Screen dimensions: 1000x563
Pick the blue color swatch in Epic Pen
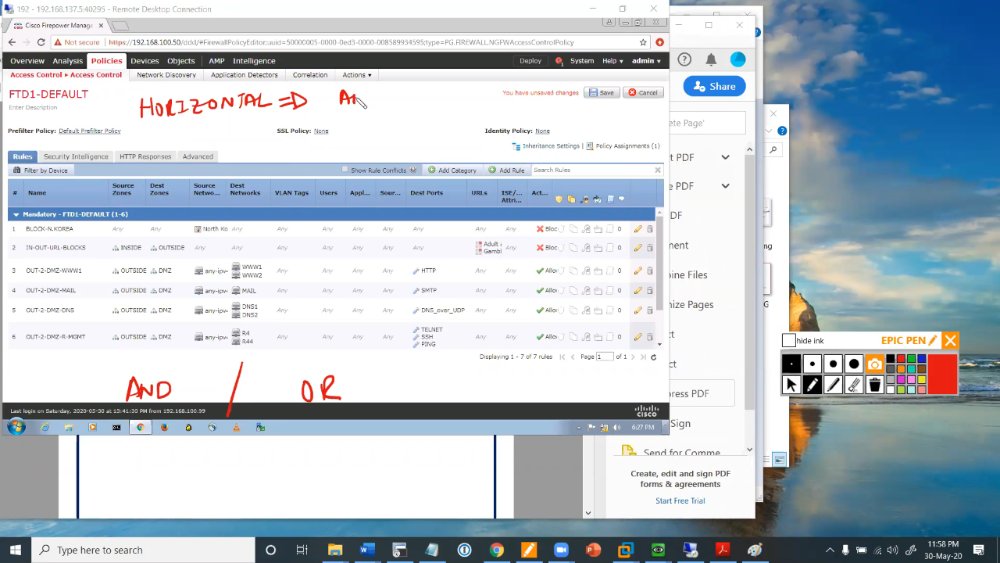coord(922,359)
